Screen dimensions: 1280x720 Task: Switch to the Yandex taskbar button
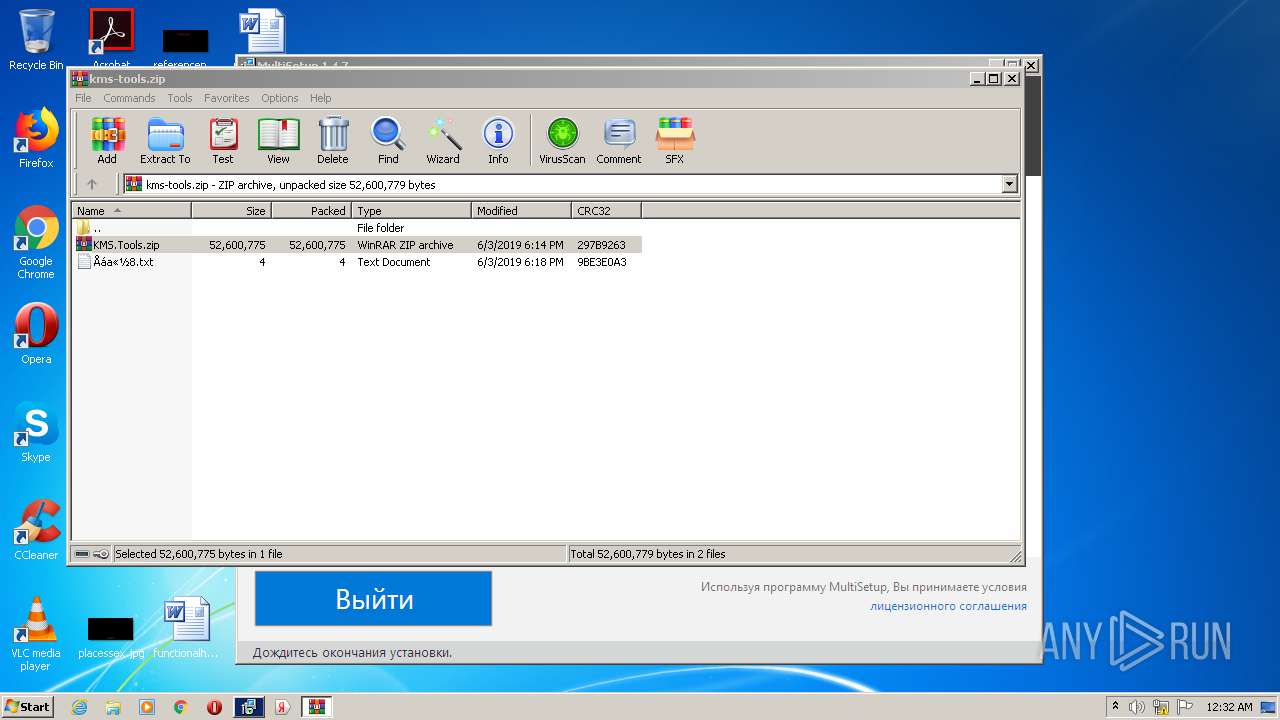[x=283, y=707]
